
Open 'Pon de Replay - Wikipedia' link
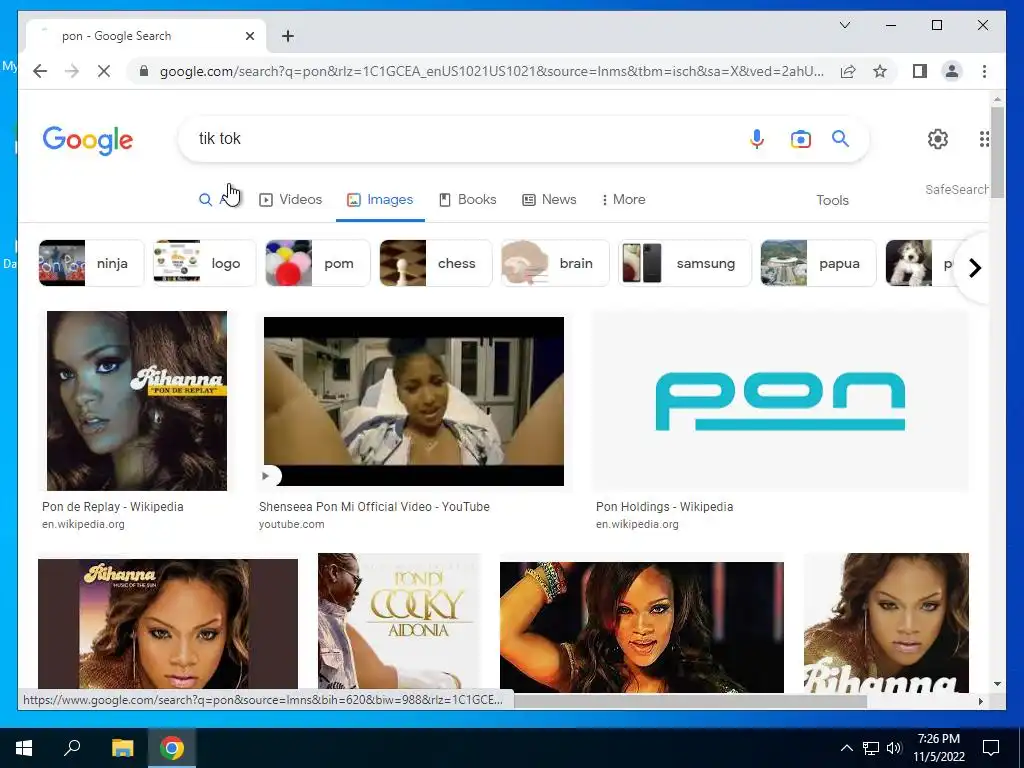(x=112, y=507)
